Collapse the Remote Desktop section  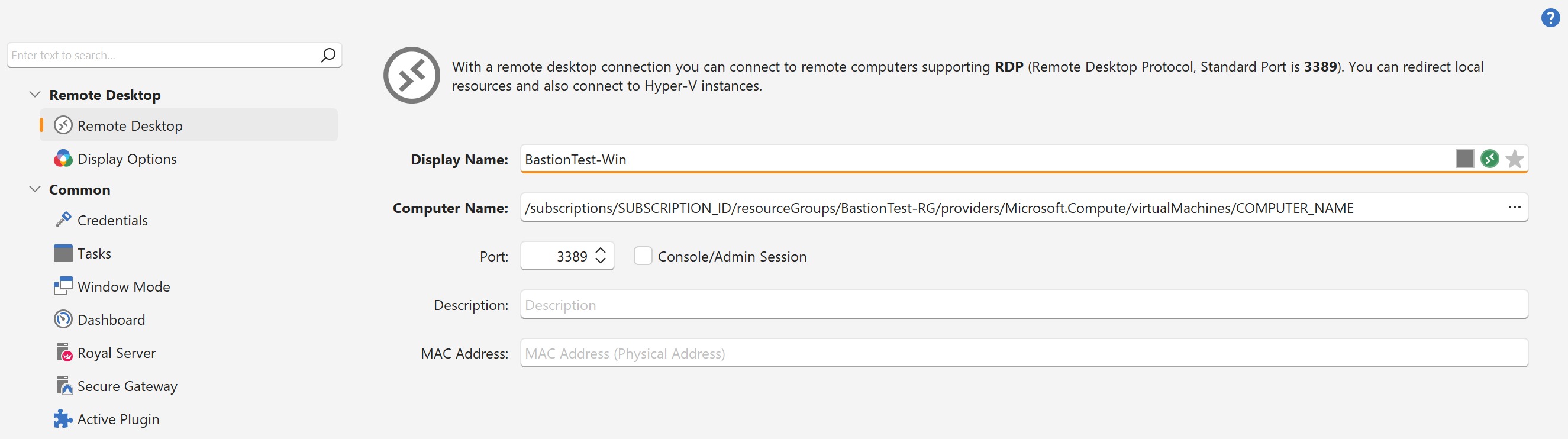point(36,95)
